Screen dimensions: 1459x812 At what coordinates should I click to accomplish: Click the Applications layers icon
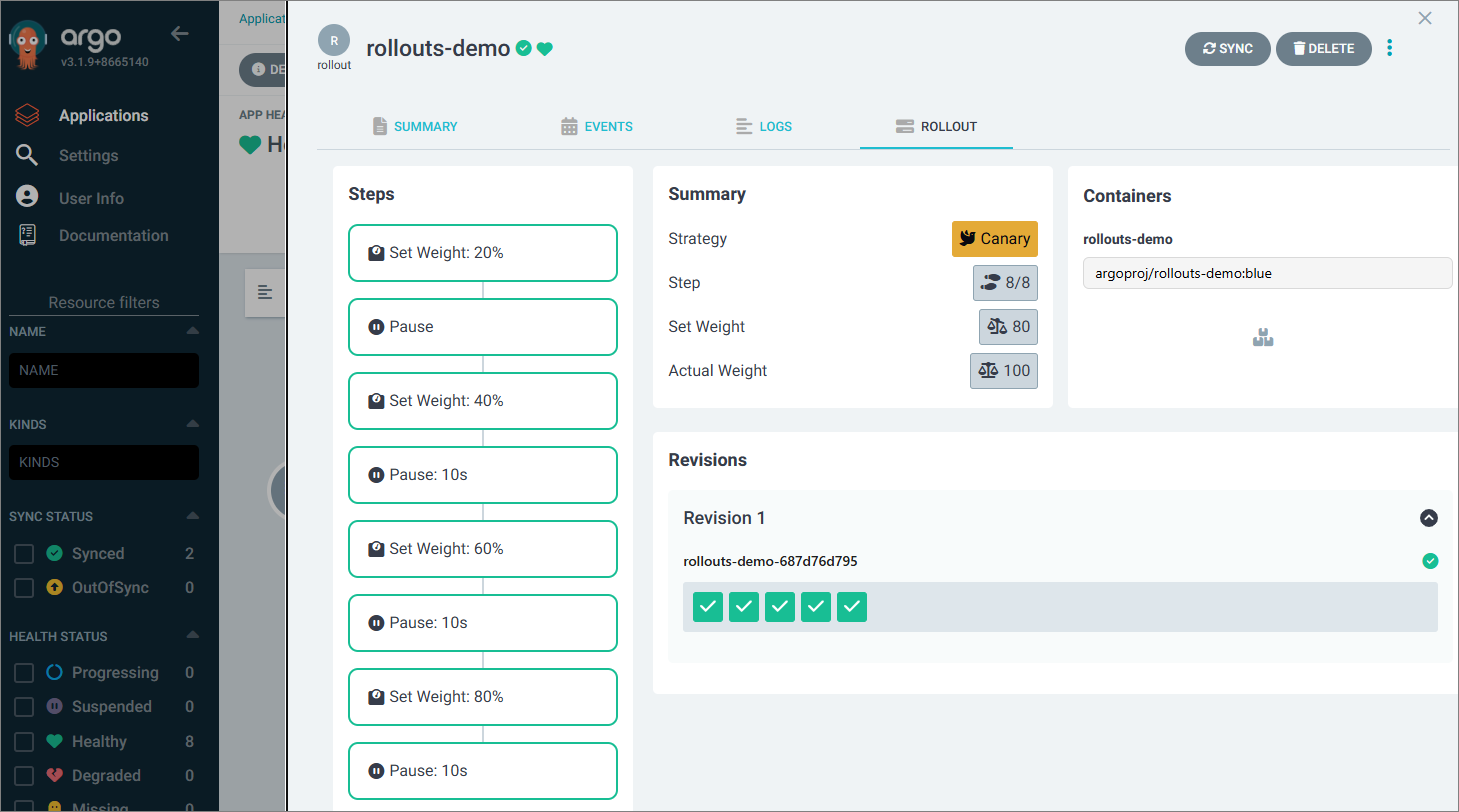coord(27,115)
